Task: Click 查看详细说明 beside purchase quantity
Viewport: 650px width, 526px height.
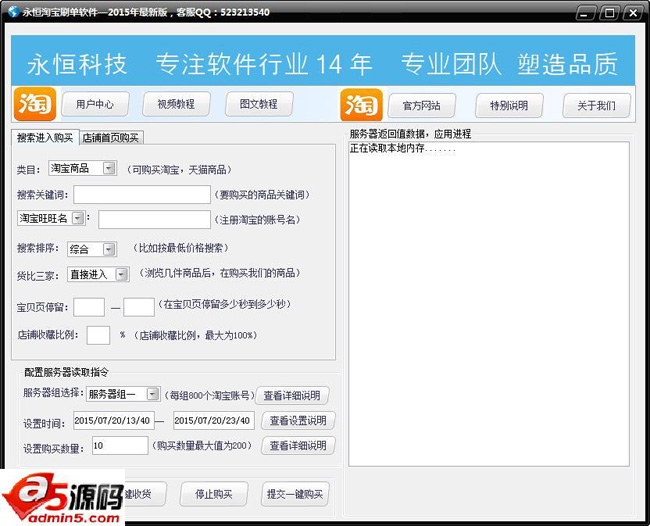Action: tap(298, 446)
